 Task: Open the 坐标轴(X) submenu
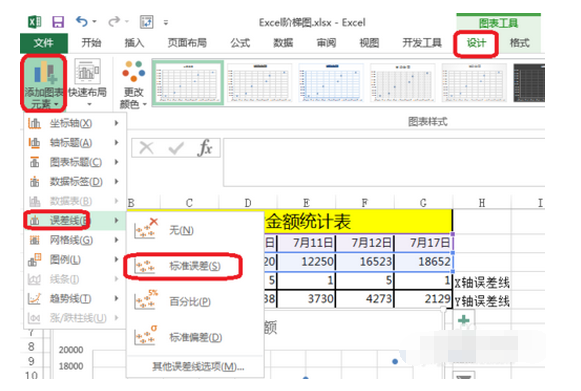(75, 123)
